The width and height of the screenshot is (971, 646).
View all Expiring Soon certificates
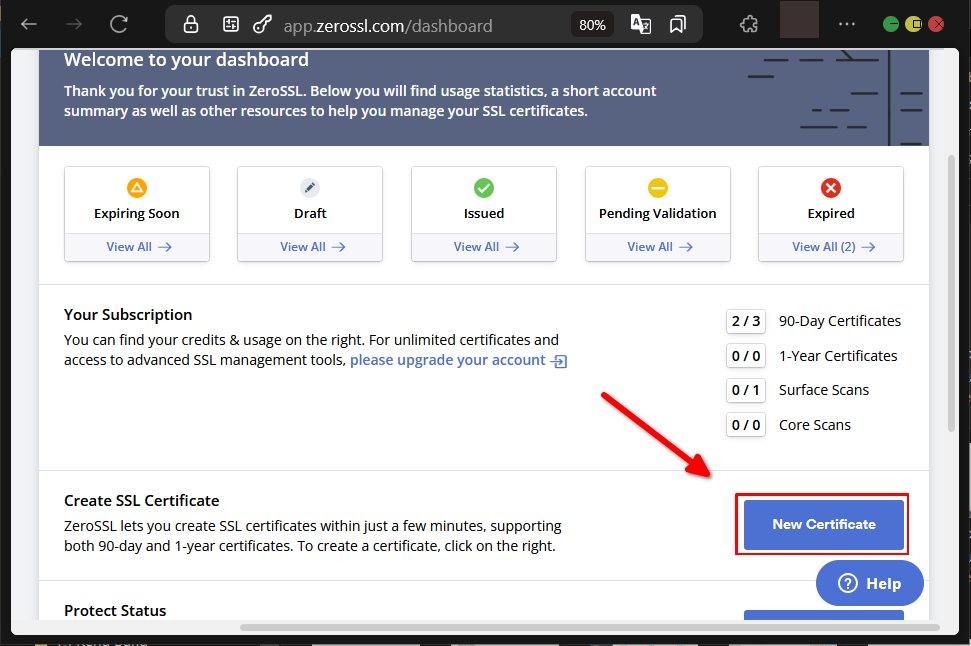(x=139, y=247)
